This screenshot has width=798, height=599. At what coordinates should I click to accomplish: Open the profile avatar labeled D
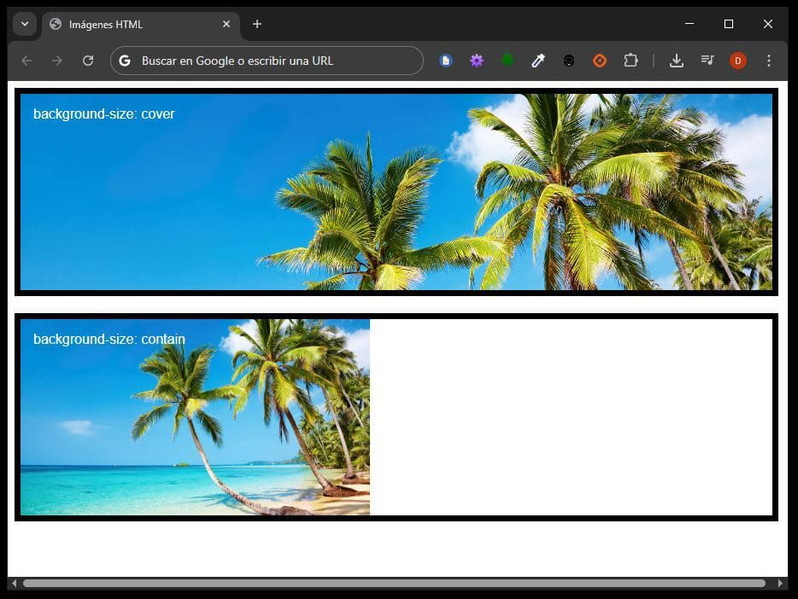click(x=738, y=61)
